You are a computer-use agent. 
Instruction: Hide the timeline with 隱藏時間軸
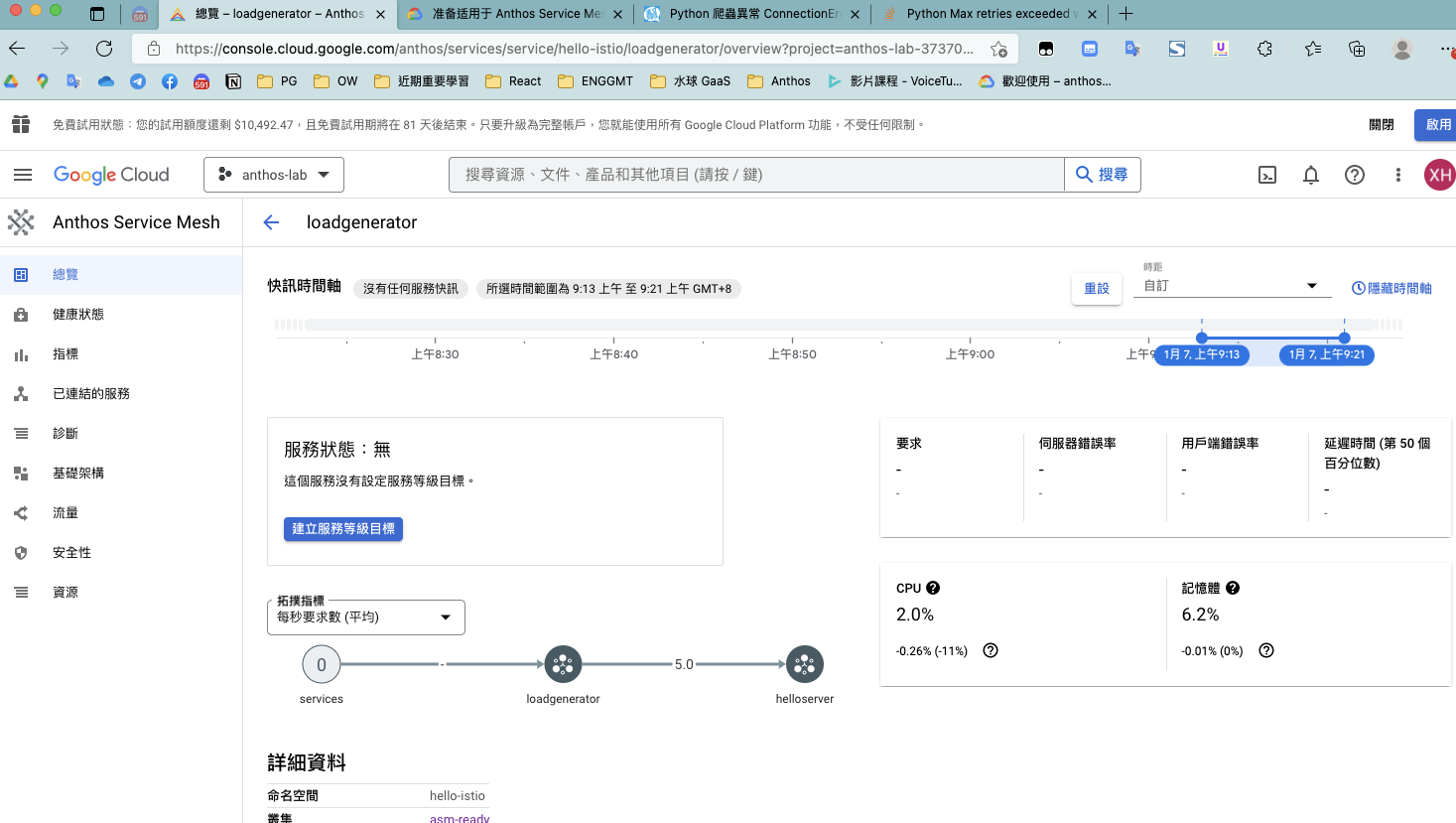coord(1391,288)
